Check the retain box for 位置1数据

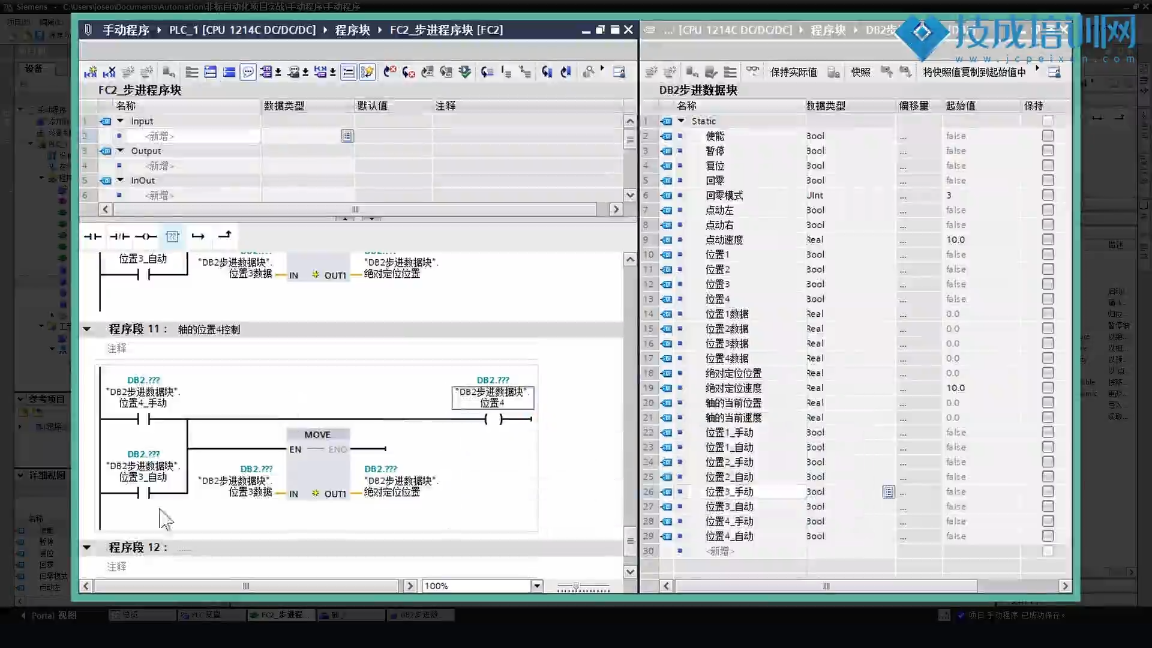pyautogui.click(x=1048, y=314)
